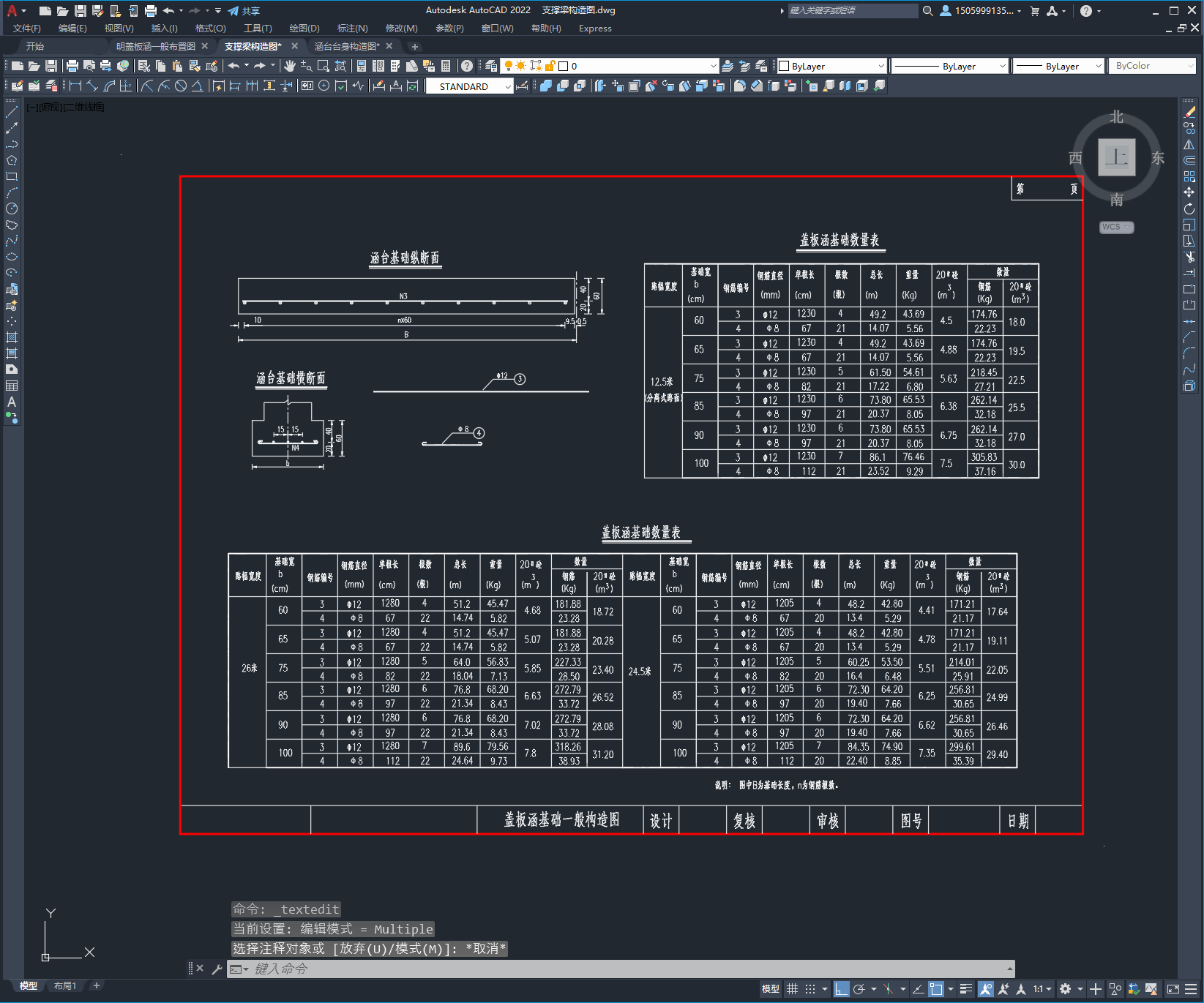Open the 标注(N) menu
This screenshot has height=1003, width=1204.
coord(352,29)
